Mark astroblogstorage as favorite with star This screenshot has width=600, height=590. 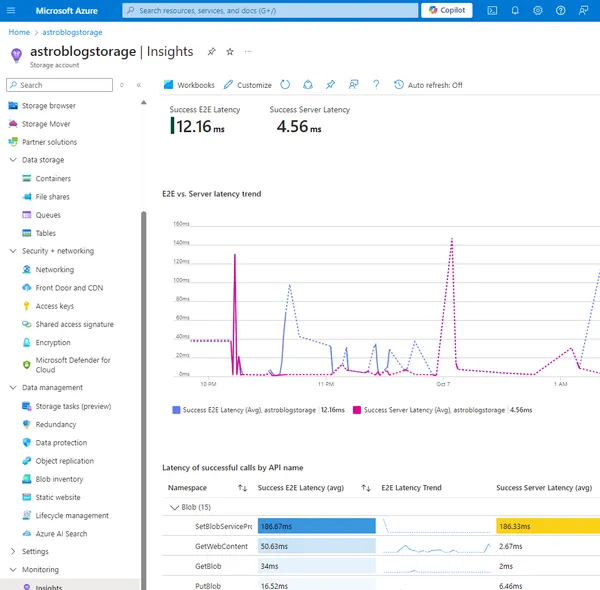230,51
